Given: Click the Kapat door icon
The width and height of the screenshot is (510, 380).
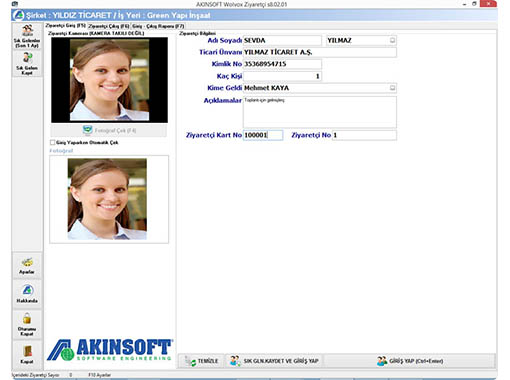Looking at the screenshot, I should coord(27,355).
